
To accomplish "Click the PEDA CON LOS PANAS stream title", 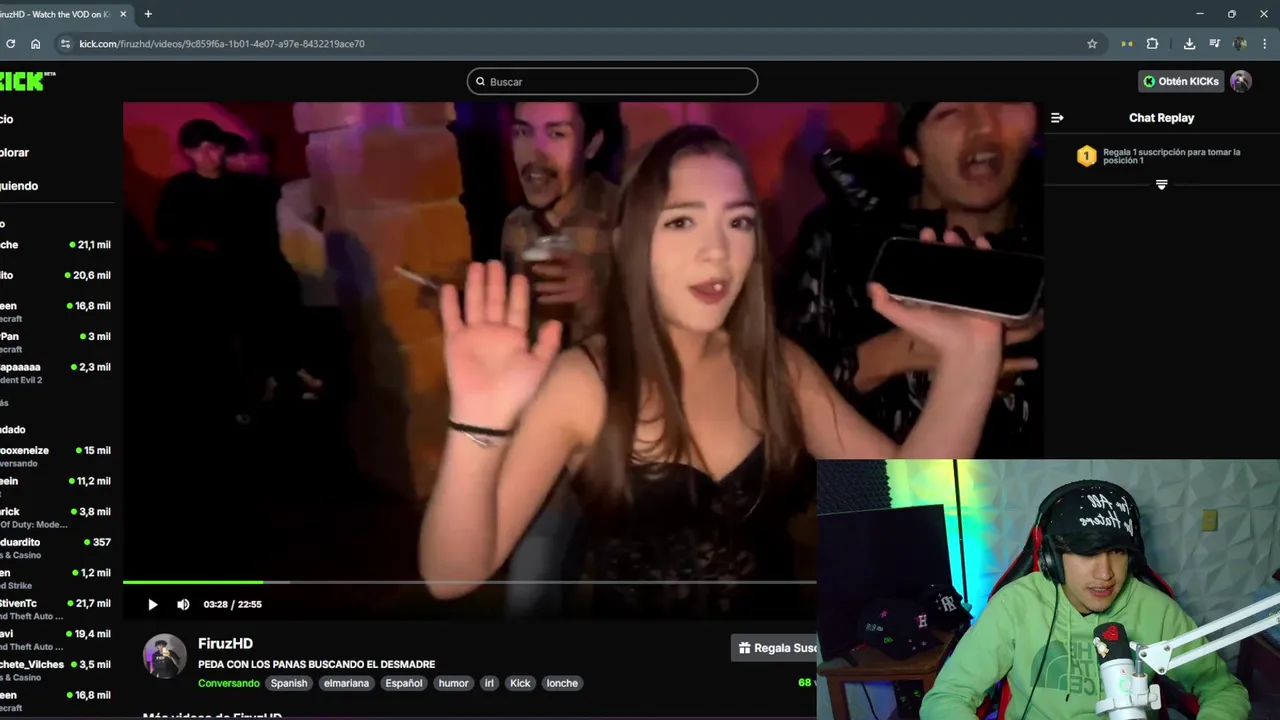I will (316, 665).
